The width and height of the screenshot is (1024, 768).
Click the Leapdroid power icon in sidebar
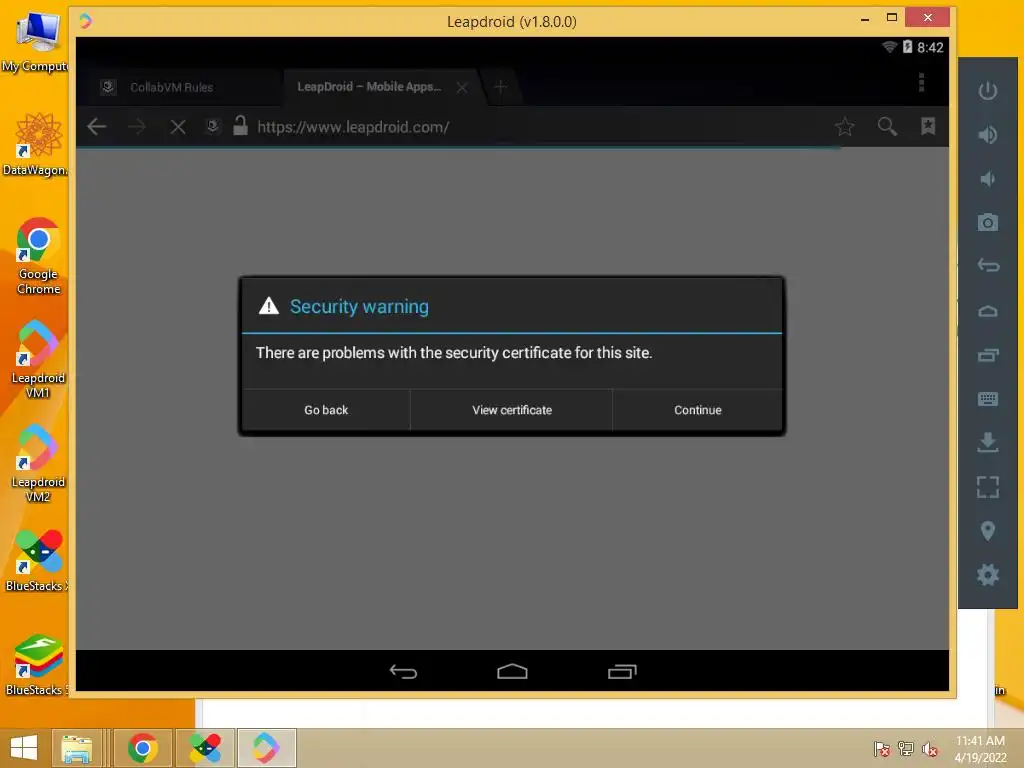click(987, 90)
